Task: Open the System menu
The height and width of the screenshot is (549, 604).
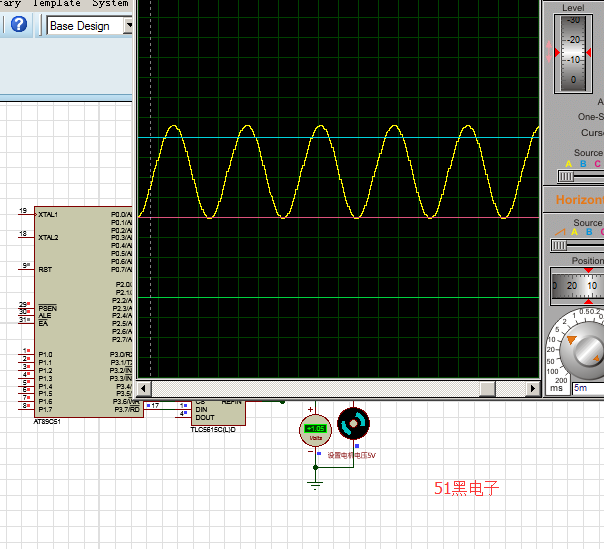Action: [110, 3]
